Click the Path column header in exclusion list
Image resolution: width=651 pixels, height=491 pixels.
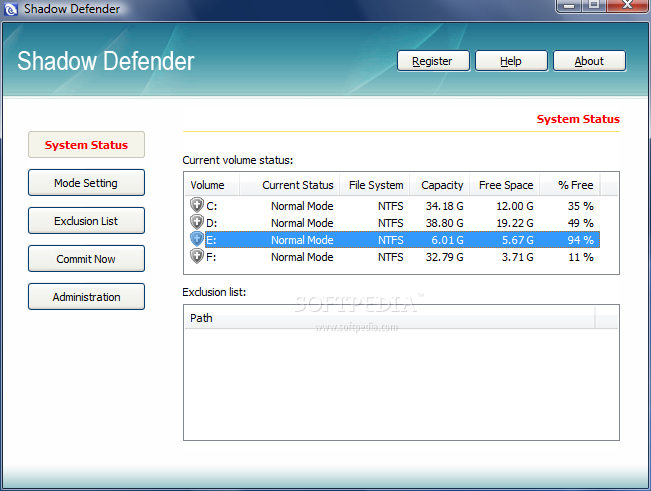click(x=390, y=318)
